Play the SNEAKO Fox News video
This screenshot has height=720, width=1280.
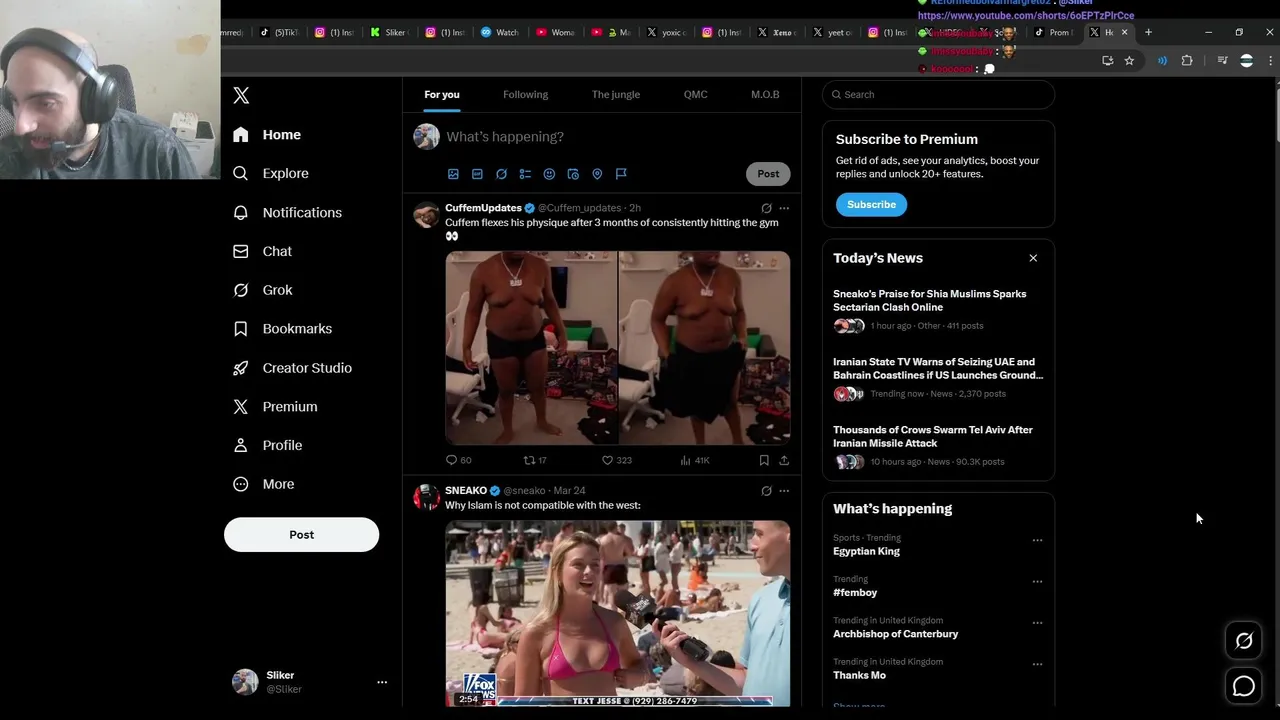point(618,613)
